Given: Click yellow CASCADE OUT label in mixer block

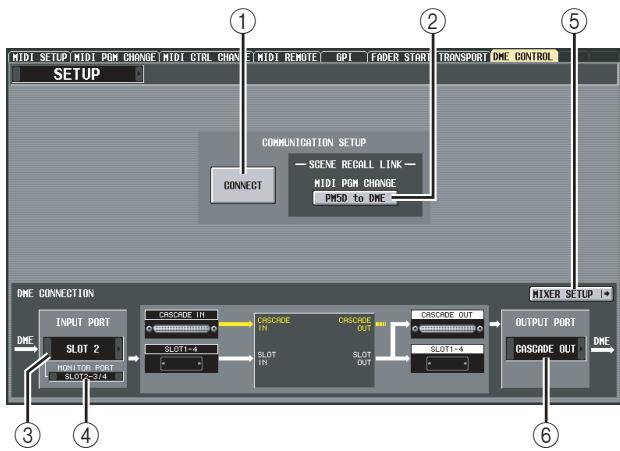Looking at the screenshot, I should tap(355, 324).
